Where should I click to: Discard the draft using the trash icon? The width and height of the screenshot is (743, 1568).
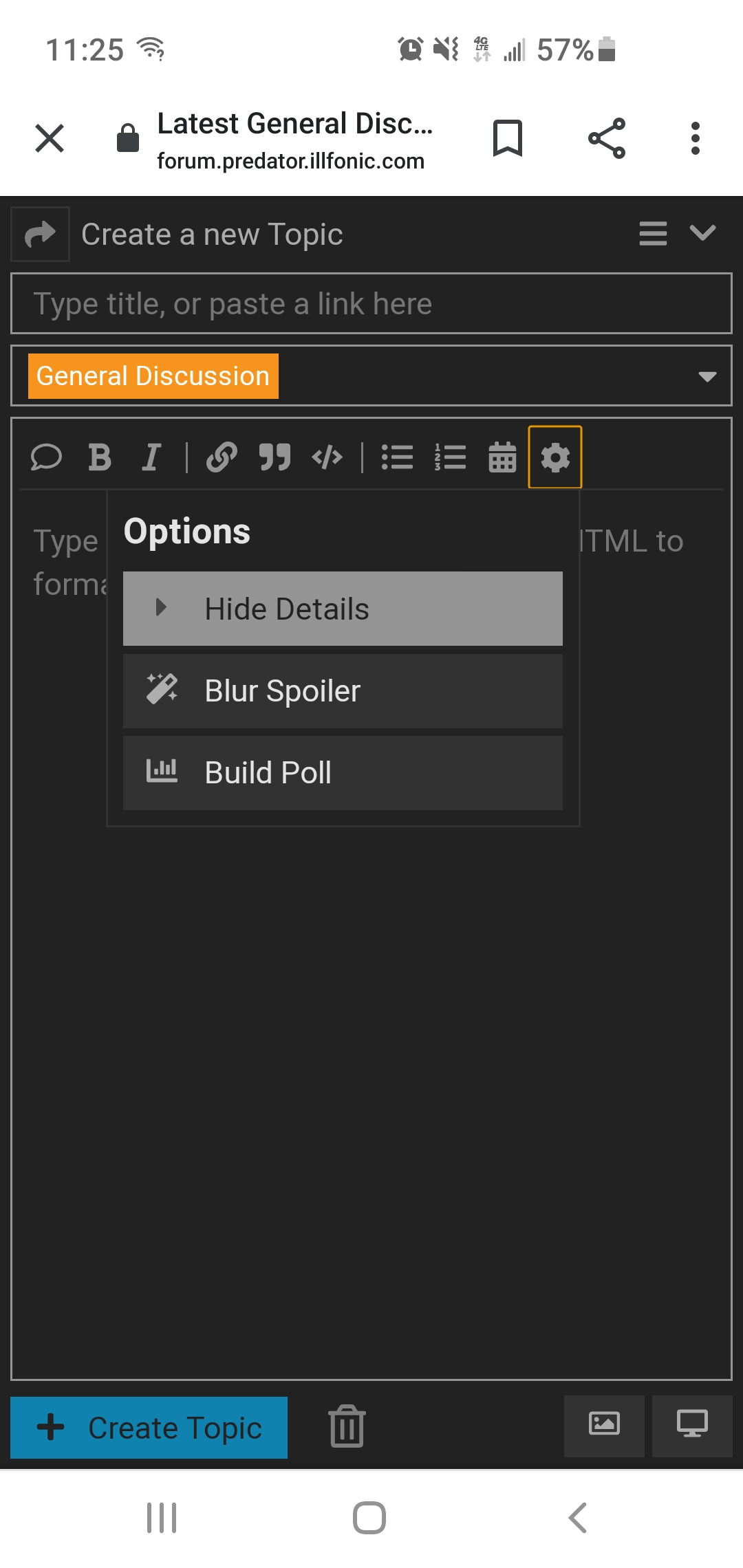pyautogui.click(x=347, y=1426)
